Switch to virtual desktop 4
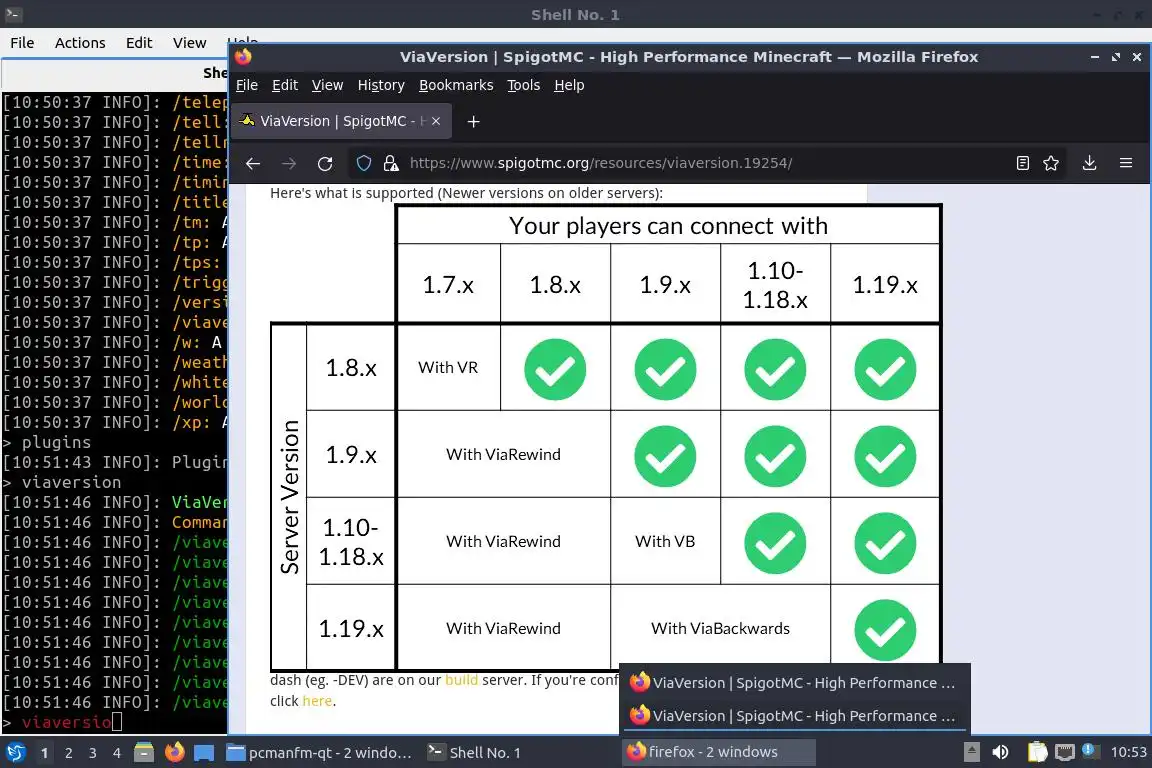The width and height of the screenshot is (1152, 768). click(117, 753)
